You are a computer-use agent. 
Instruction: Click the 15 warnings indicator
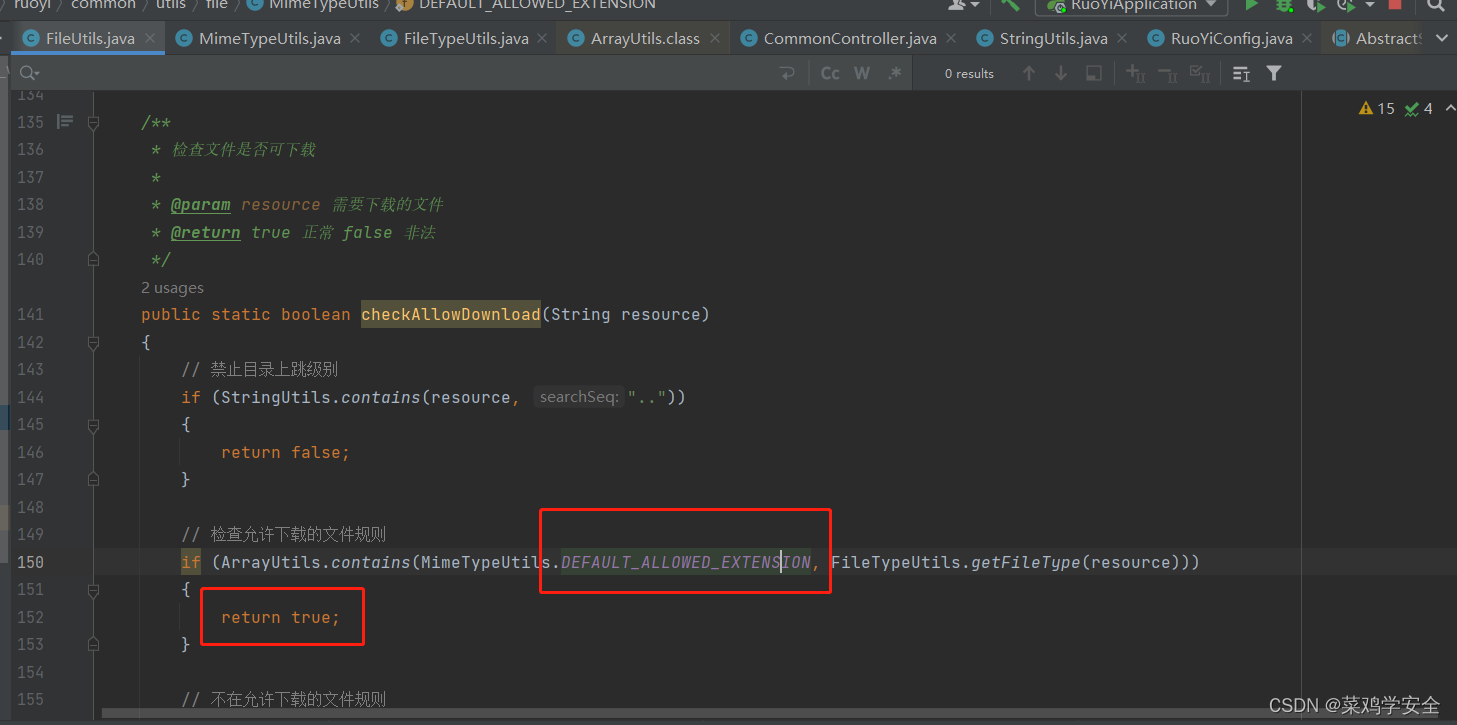coord(1377,108)
